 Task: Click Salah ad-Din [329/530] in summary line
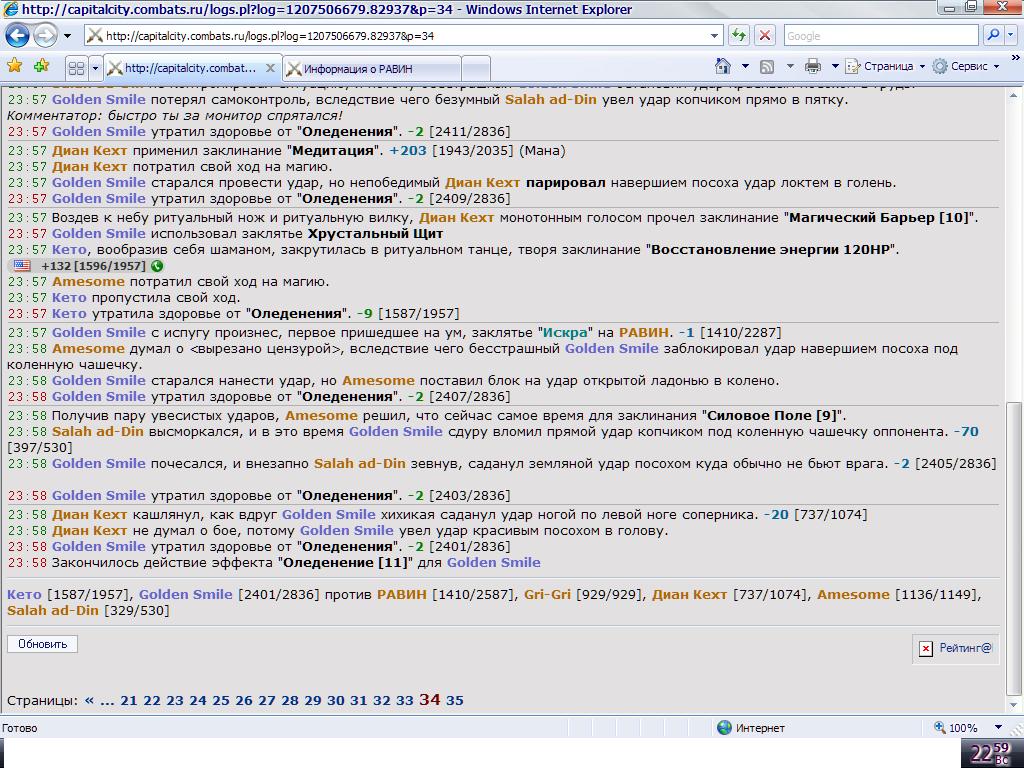[x=88, y=611]
